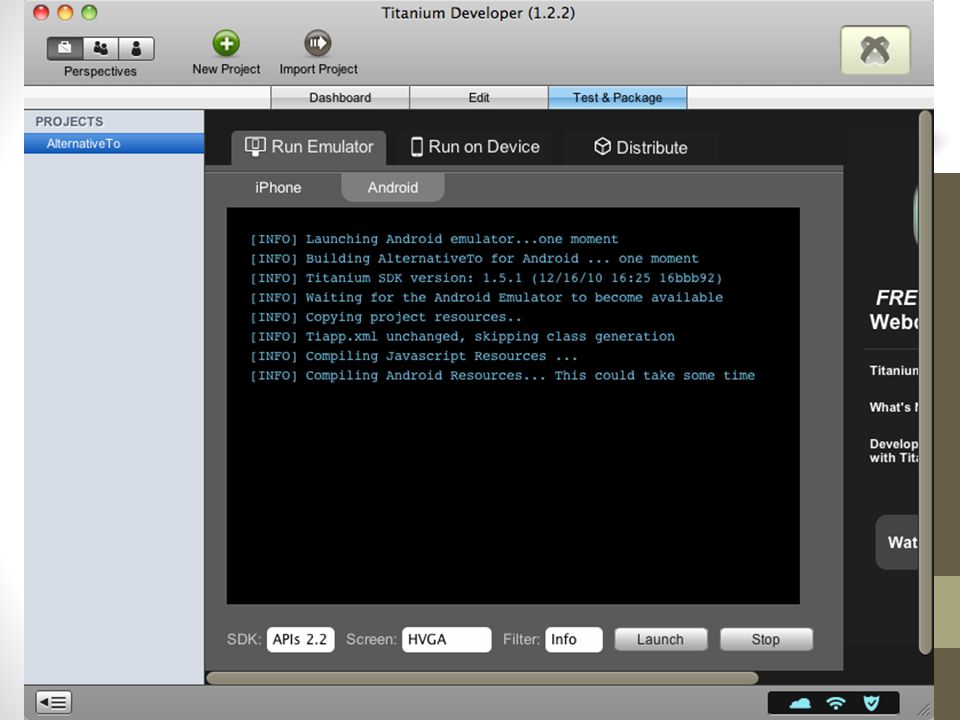
Task: Switch to the Edit tab
Action: point(479,97)
